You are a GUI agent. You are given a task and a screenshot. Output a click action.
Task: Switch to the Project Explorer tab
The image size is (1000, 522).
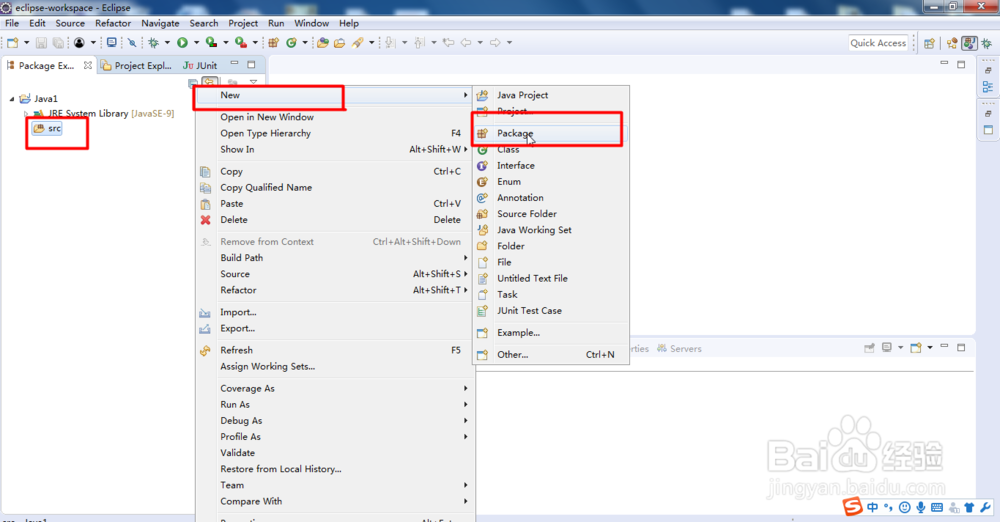[136, 65]
